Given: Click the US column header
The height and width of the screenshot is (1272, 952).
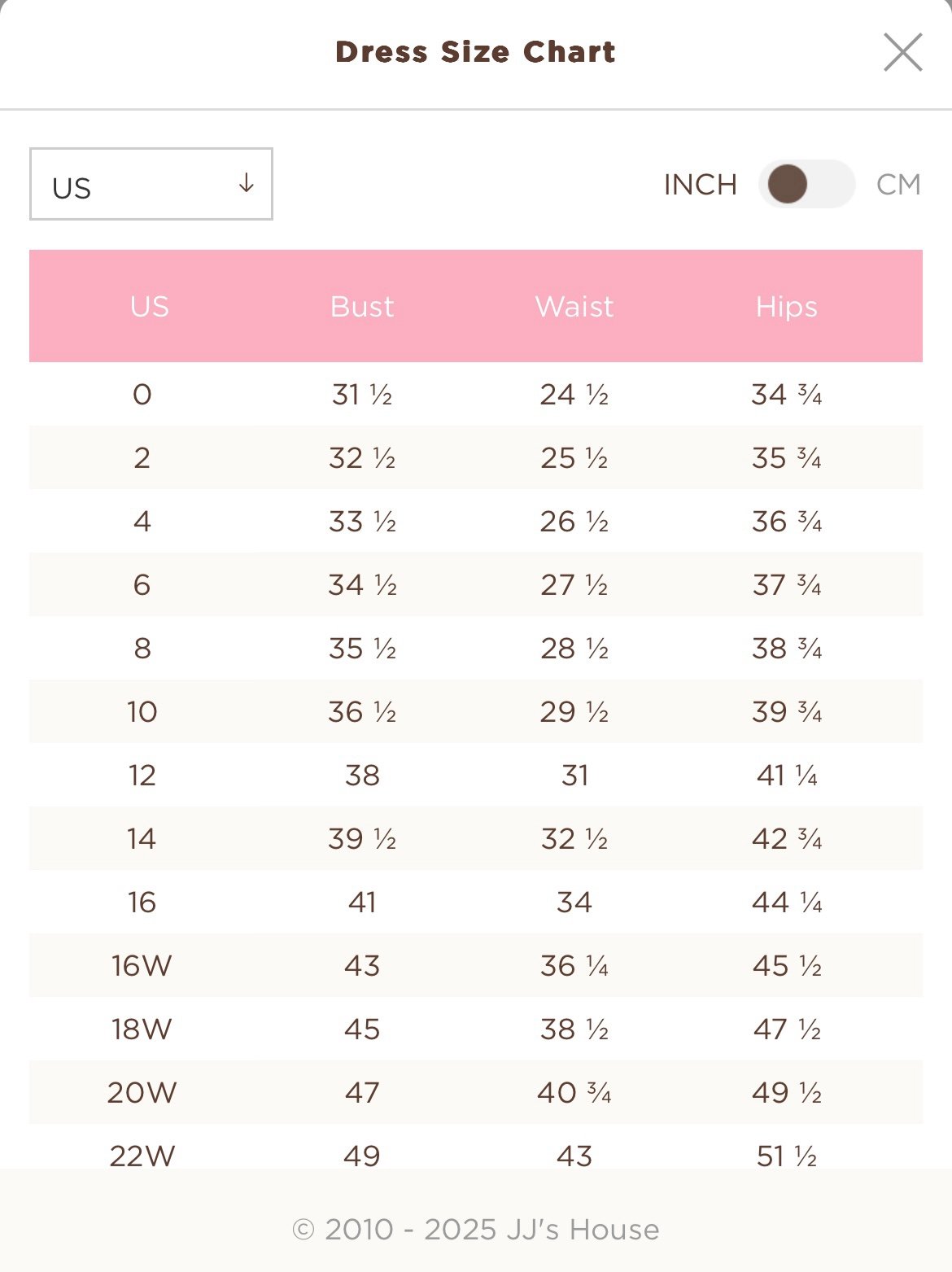Looking at the screenshot, I should (x=150, y=307).
